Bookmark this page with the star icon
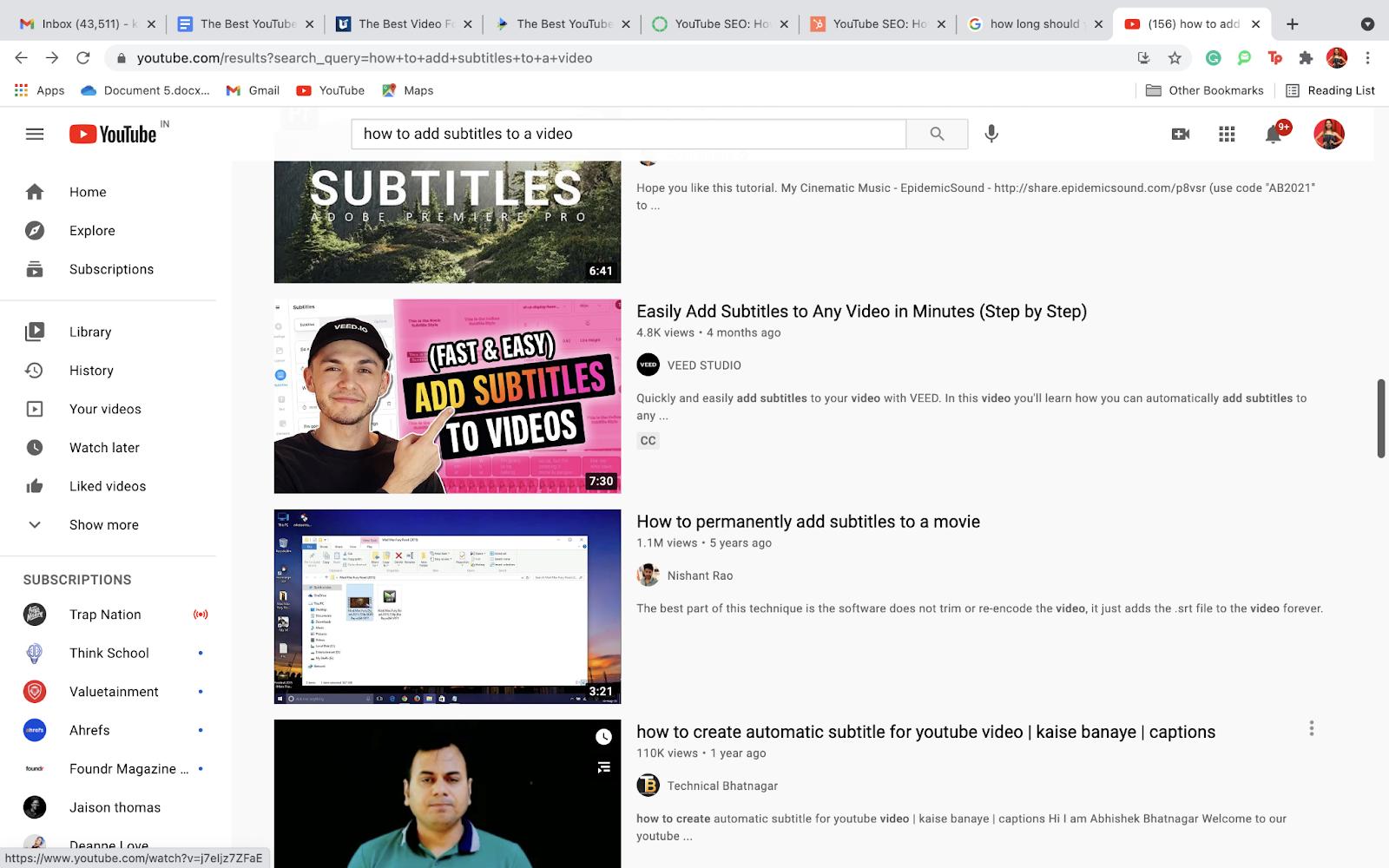 1175,58
